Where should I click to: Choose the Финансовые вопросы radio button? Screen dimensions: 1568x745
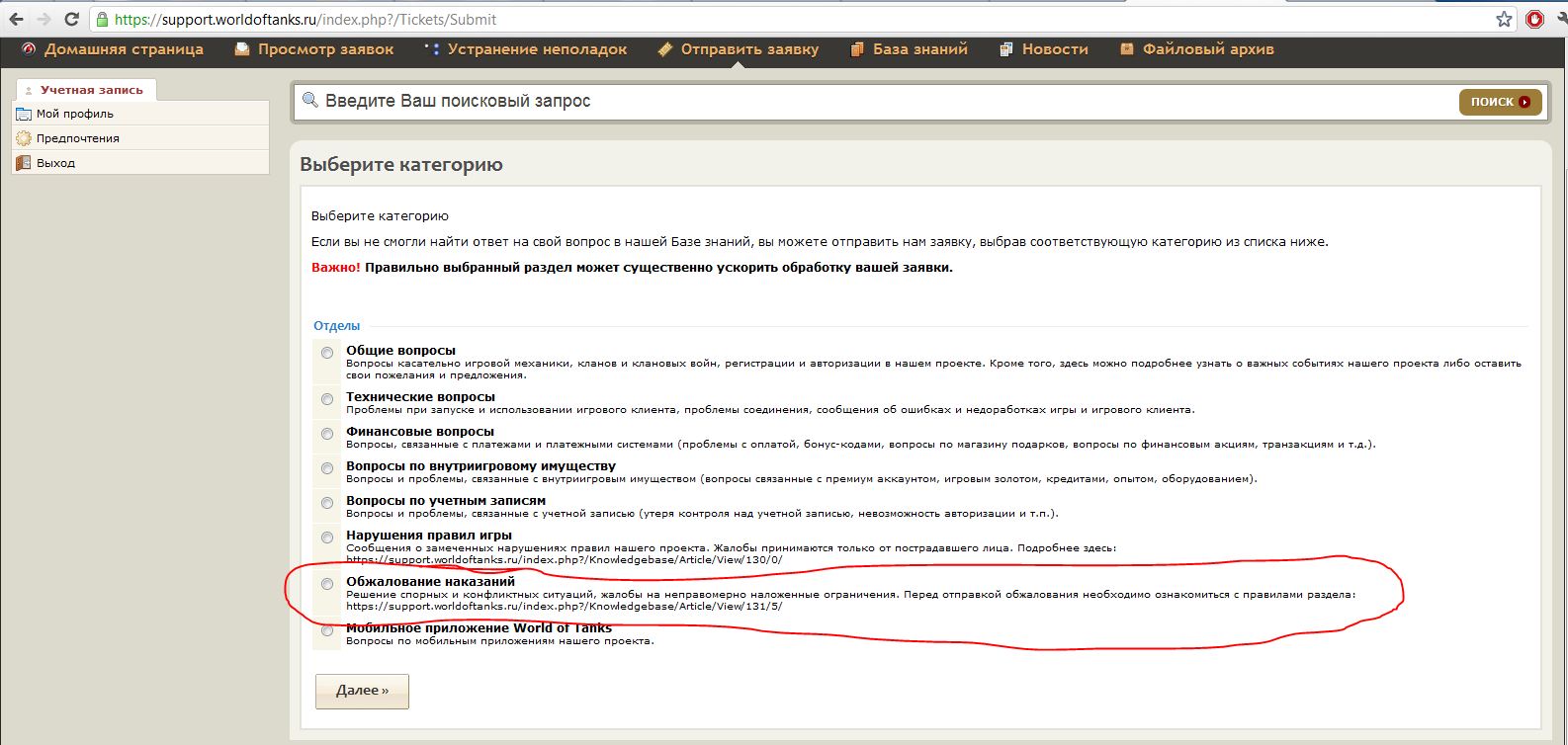coord(327,434)
